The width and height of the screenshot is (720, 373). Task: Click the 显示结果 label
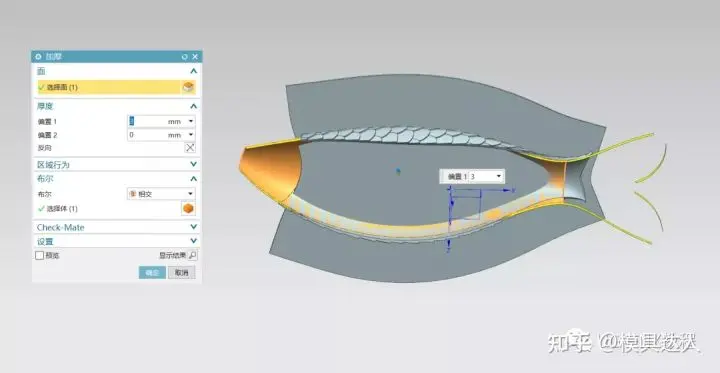pyautogui.click(x=172, y=255)
